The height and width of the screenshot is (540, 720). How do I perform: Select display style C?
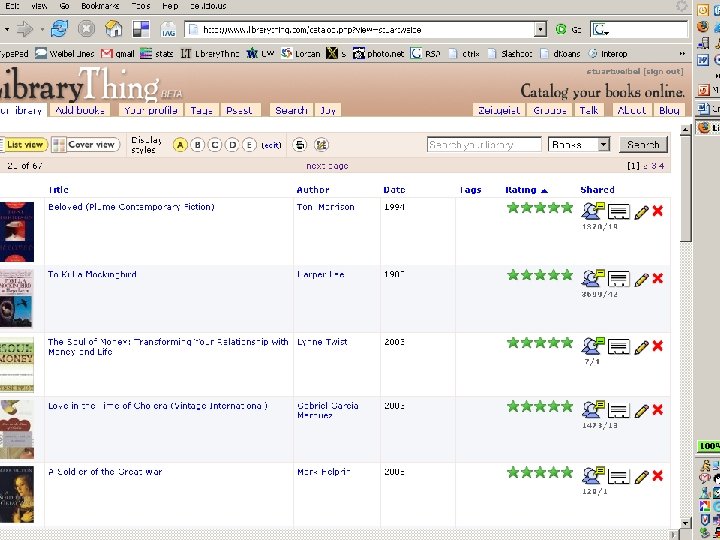(x=215, y=145)
